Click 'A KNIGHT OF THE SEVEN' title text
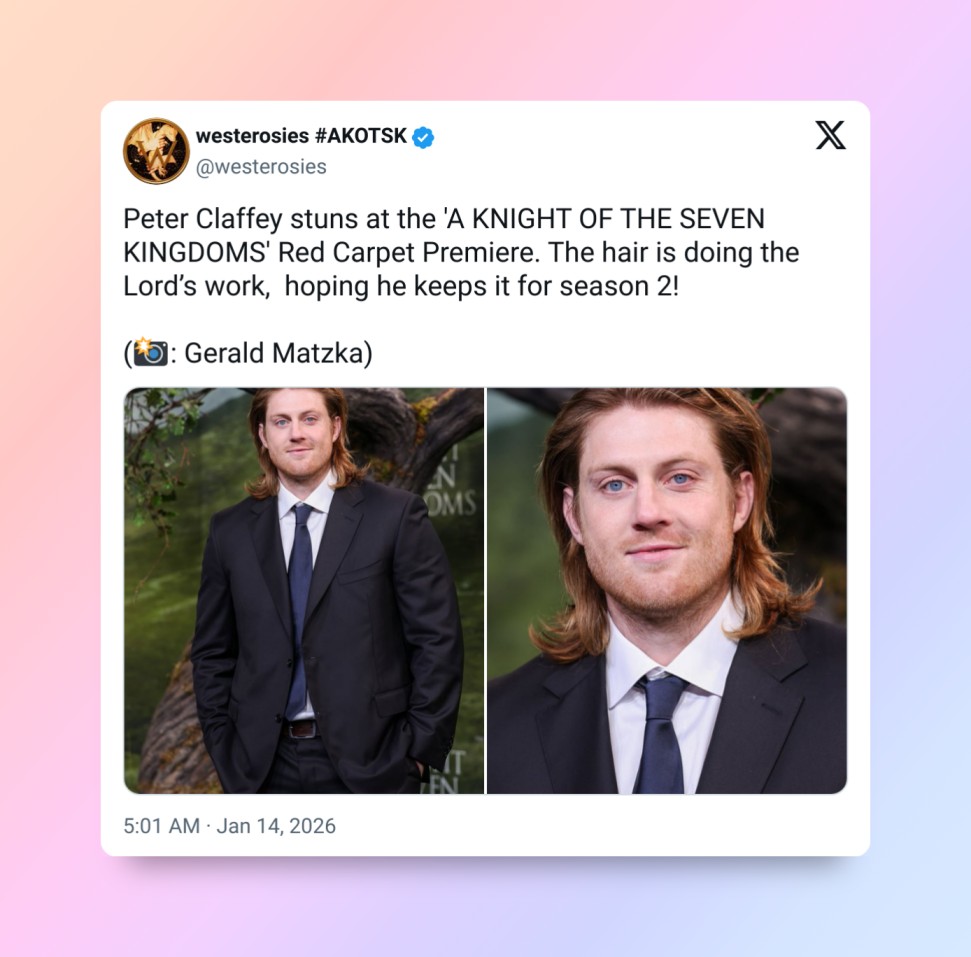 point(604,219)
